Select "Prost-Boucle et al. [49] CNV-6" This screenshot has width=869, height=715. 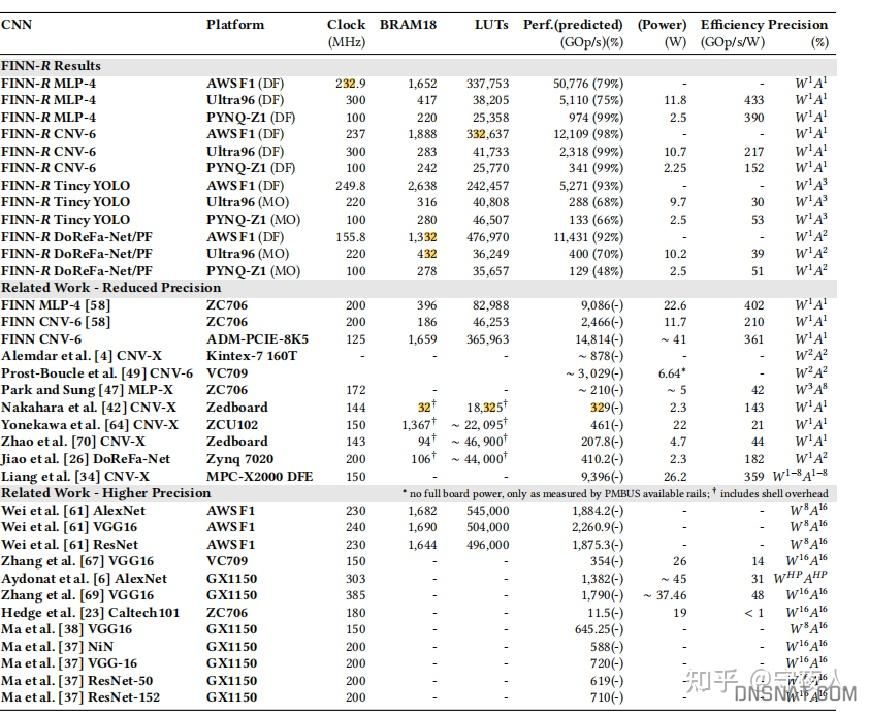(x=97, y=374)
